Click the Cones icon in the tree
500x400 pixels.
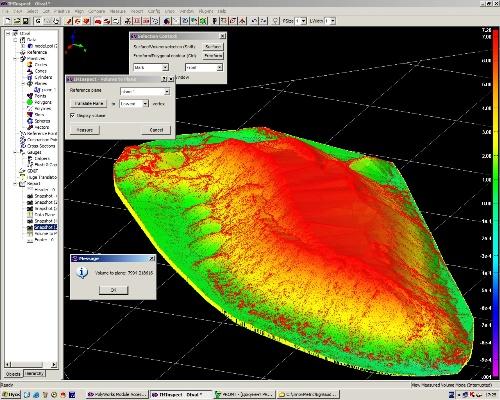click(30, 71)
